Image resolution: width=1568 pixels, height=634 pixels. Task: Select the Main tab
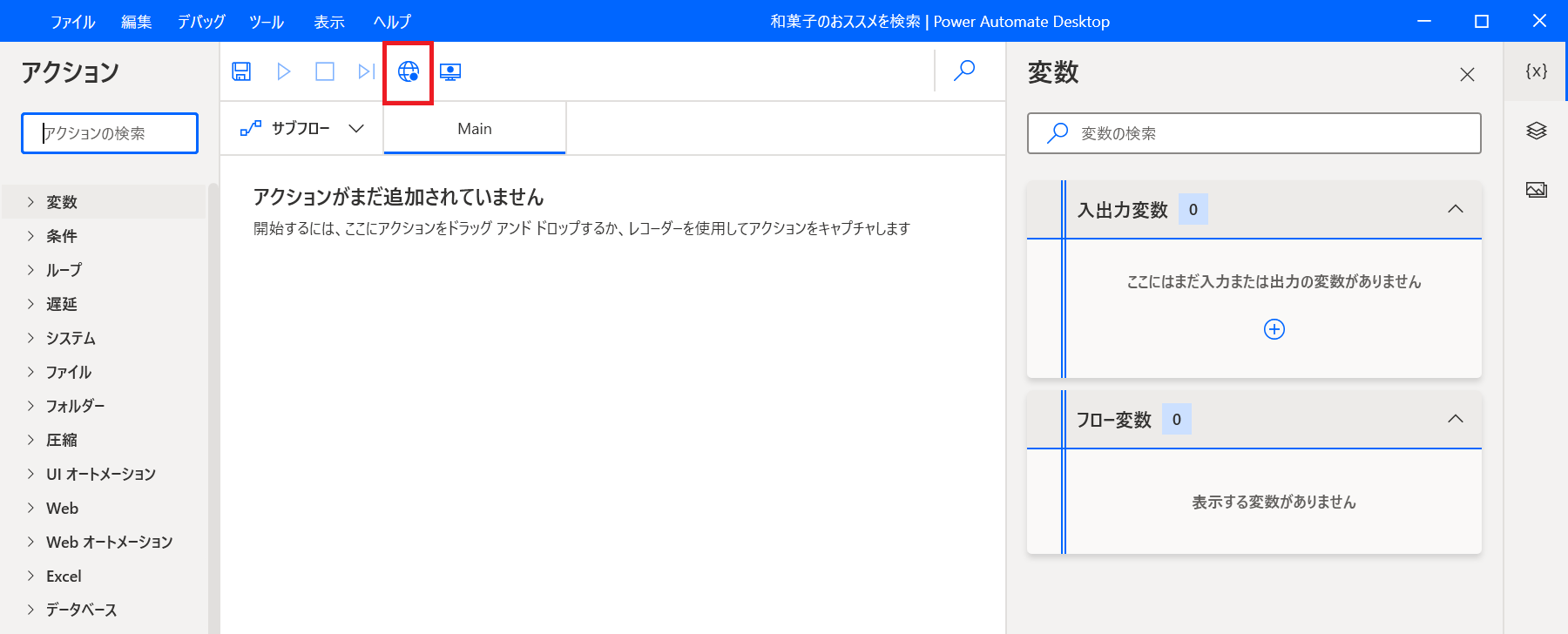[475, 129]
